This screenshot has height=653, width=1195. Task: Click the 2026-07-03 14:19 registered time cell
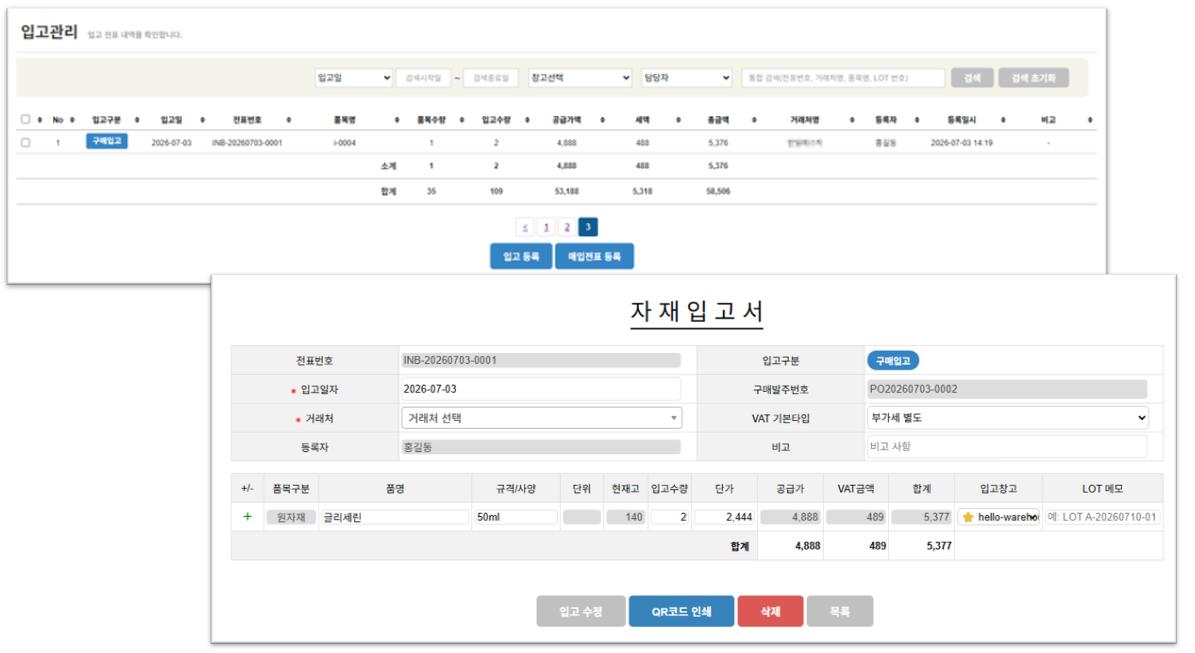pyautogui.click(x=962, y=142)
